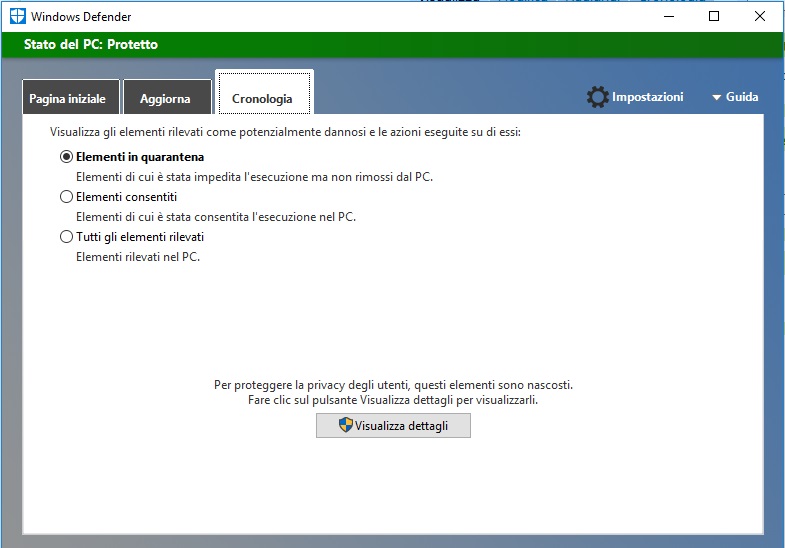Choose the Elementi consentiti radio button
Screen dimensions: 785x548
click(67, 197)
